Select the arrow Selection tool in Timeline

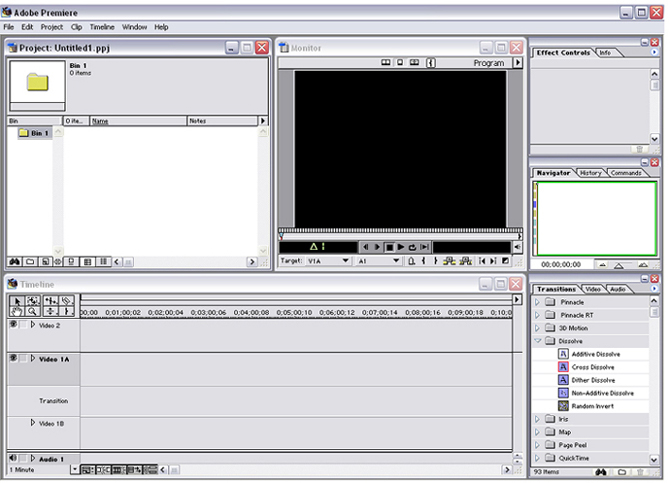coord(17,300)
